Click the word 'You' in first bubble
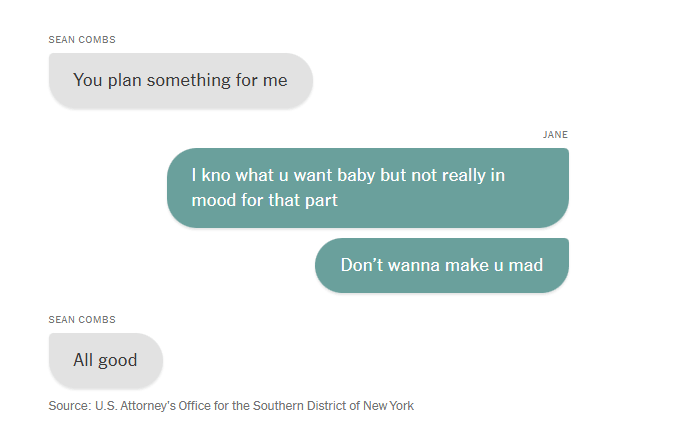This screenshot has height=447, width=693. click(88, 80)
